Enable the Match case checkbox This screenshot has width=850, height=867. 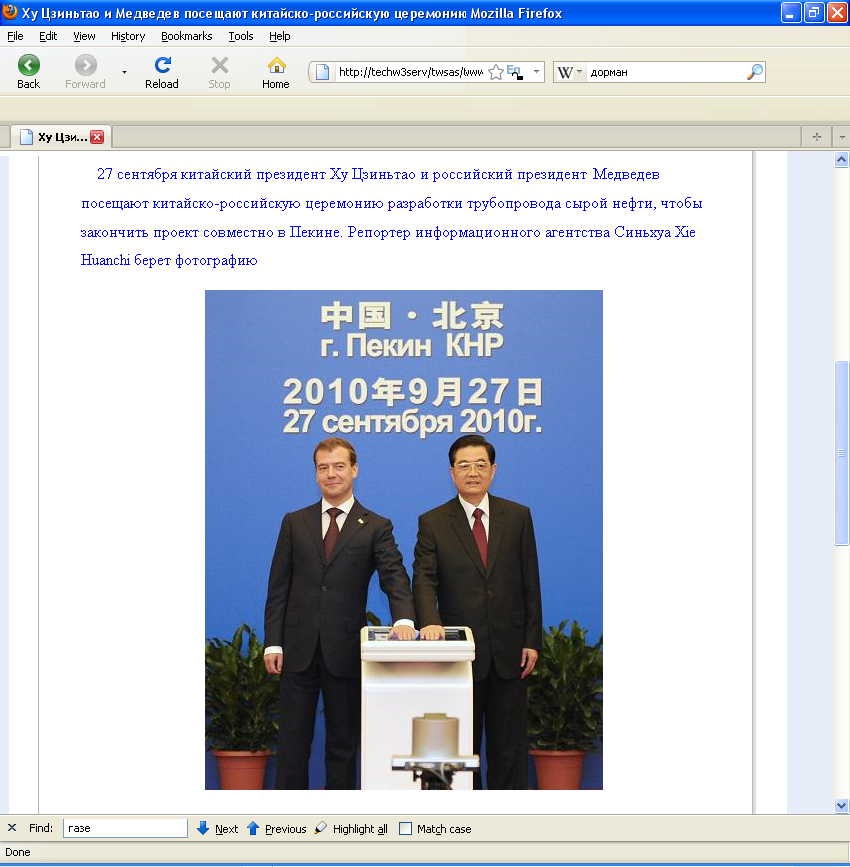(405, 828)
